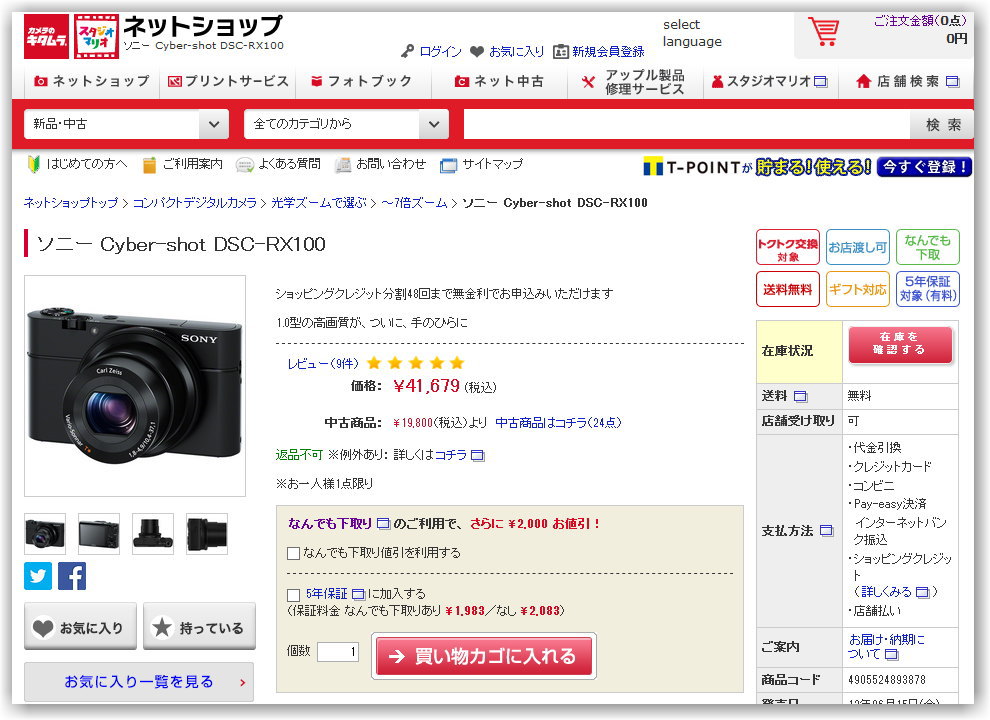Select third camera lens-extended thumbnail

tap(153, 534)
